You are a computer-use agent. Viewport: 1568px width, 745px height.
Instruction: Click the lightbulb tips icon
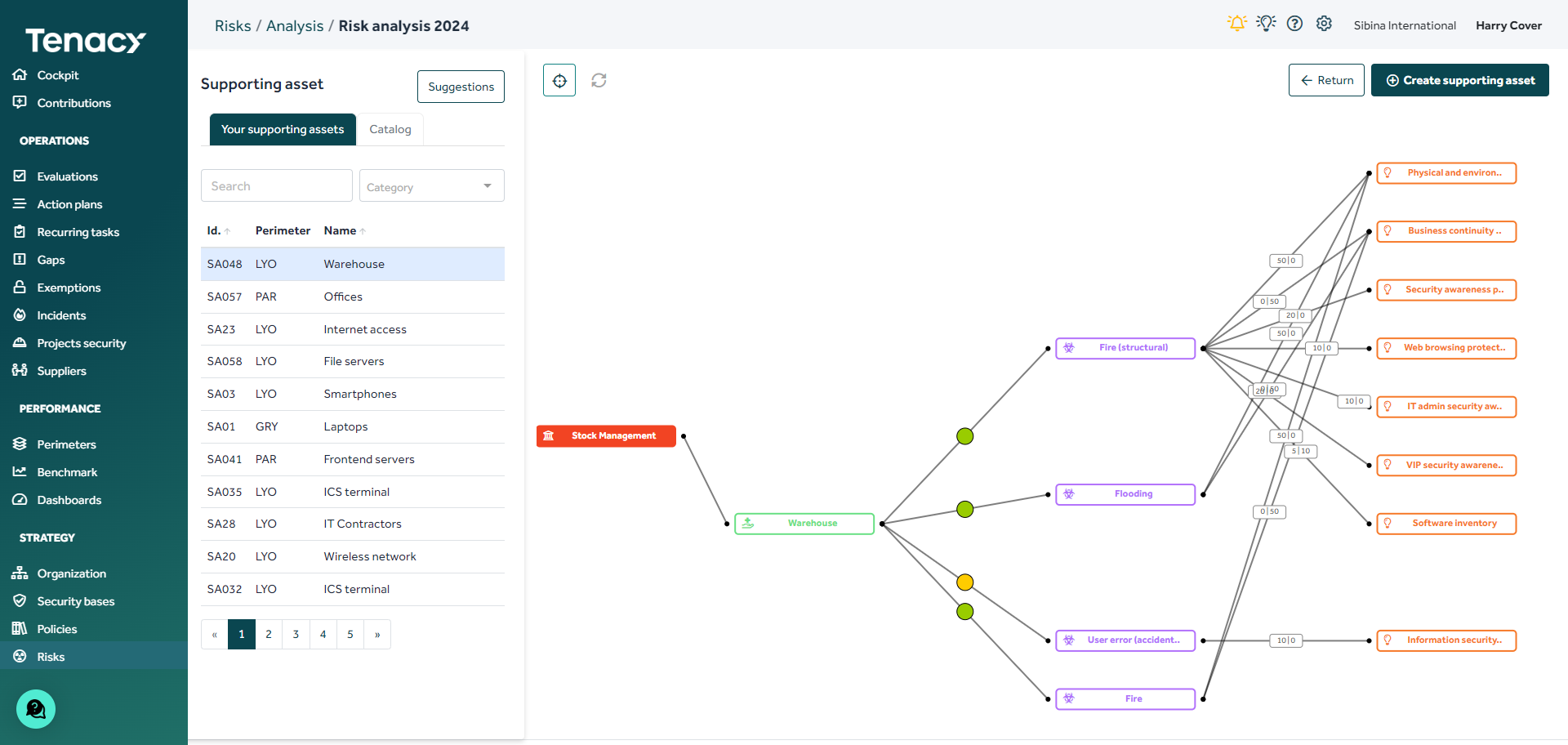coord(1266,24)
